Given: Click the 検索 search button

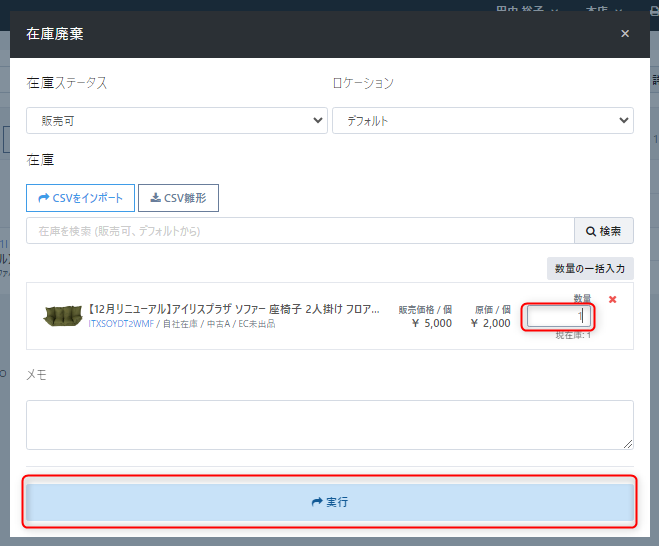Looking at the screenshot, I should [604, 231].
